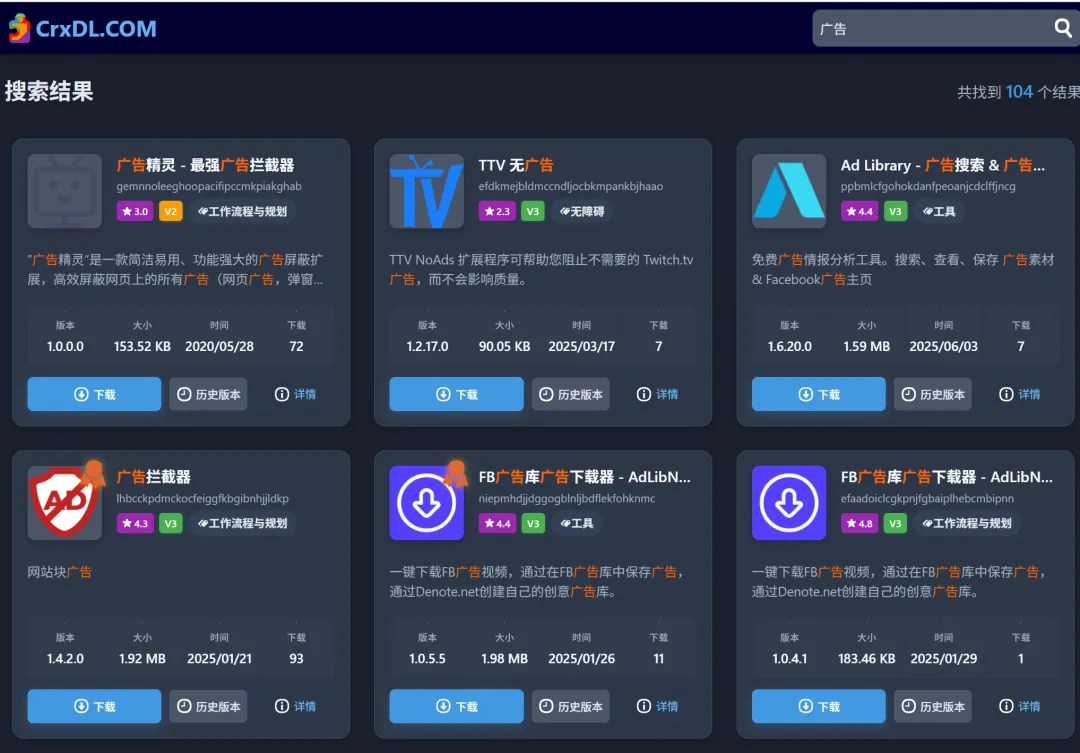This screenshot has height=753, width=1080.
Task: View 历史版本 of 广告精灵
Action: pos(208,394)
